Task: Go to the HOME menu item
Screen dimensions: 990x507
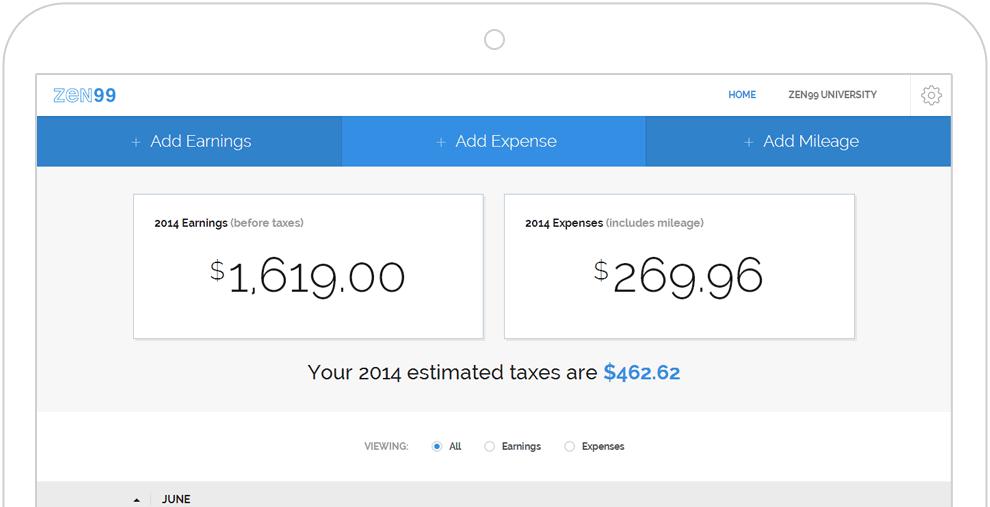Action: click(742, 95)
